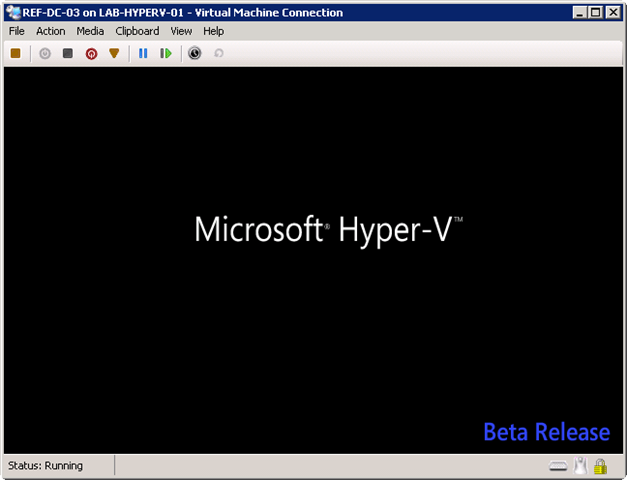Click the Status: Running text

[46, 466]
